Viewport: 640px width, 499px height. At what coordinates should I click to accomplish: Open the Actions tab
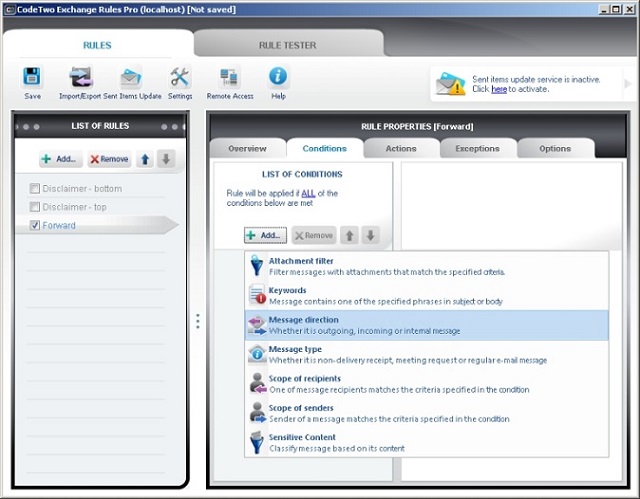click(x=401, y=149)
